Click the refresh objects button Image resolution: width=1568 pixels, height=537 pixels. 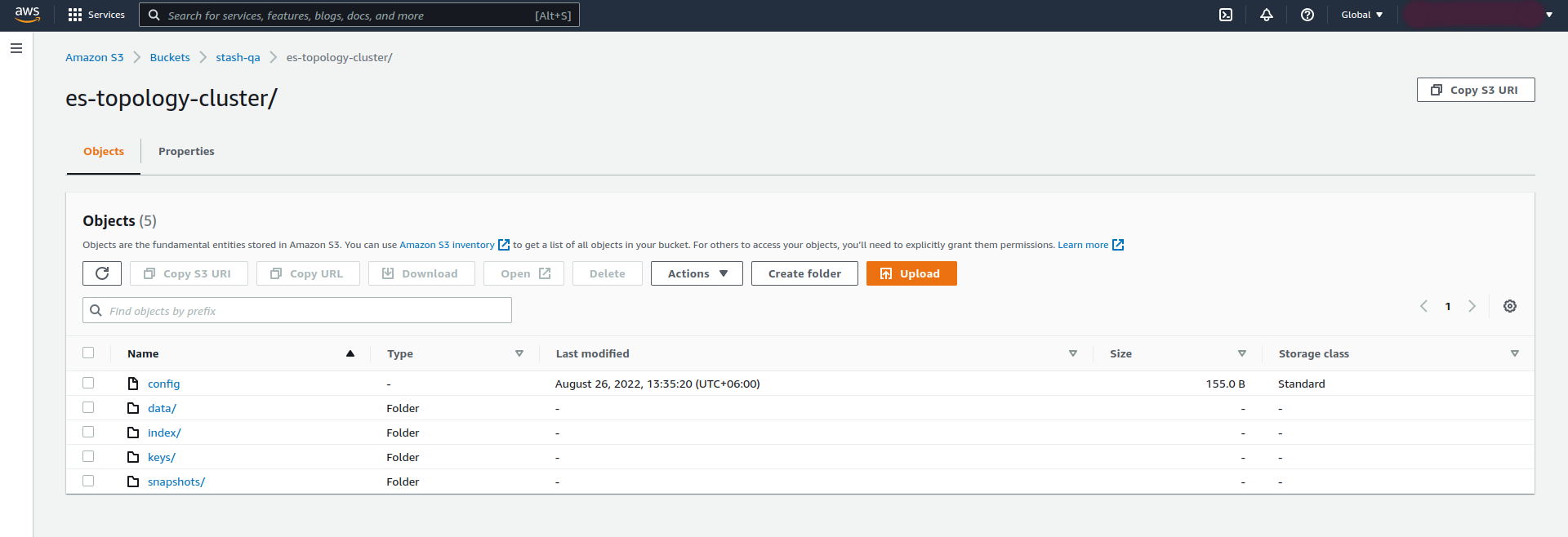click(102, 273)
